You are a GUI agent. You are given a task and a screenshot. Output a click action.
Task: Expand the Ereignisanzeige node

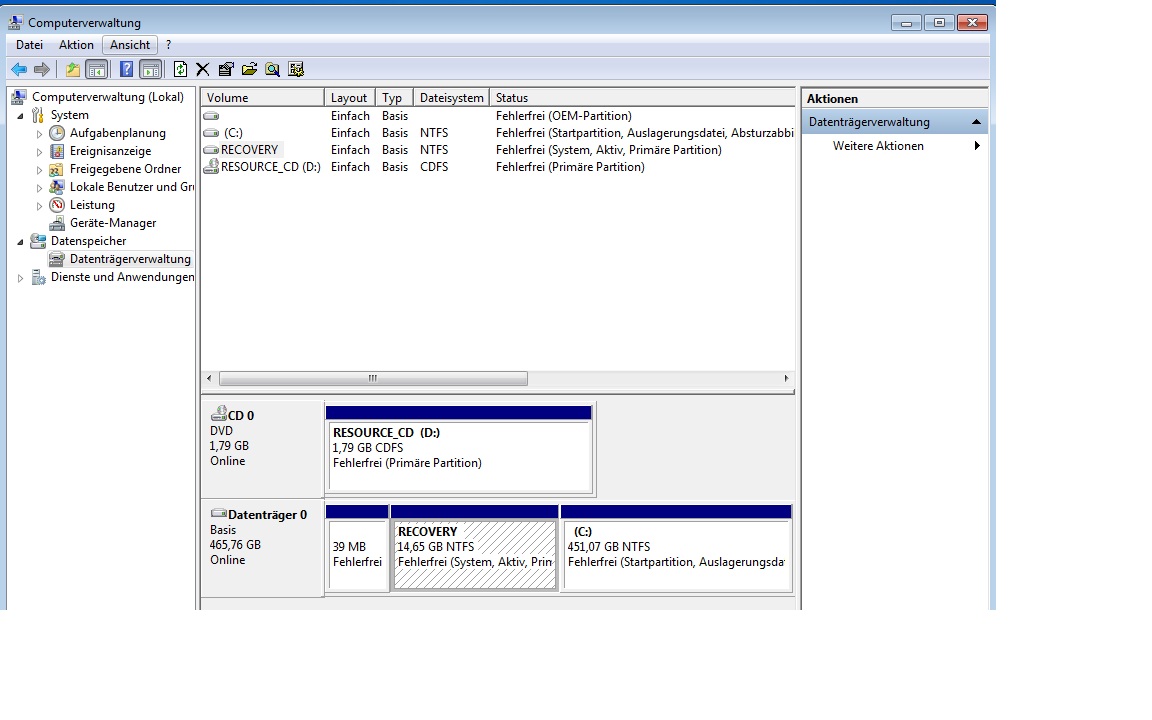(40, 152)
